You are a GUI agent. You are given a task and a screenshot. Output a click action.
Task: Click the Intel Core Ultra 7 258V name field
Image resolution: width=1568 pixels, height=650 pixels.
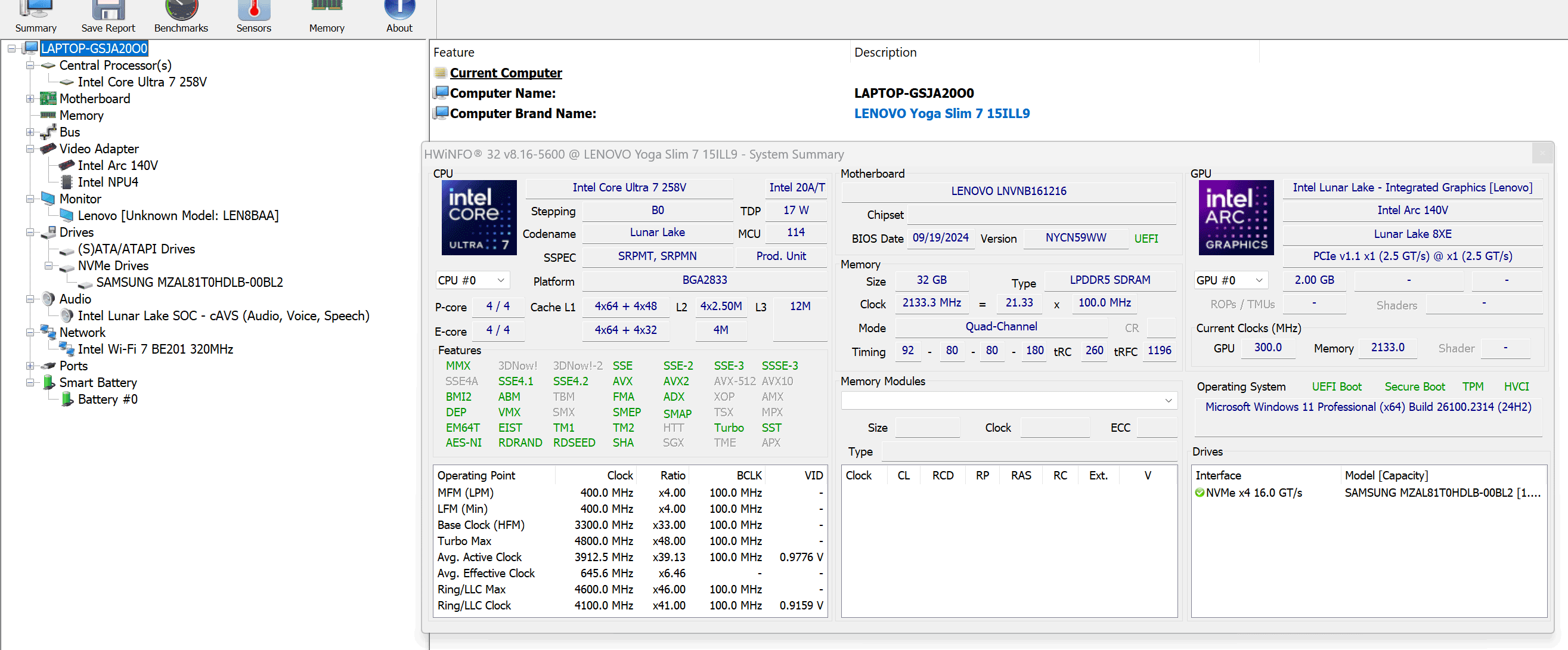629,187
